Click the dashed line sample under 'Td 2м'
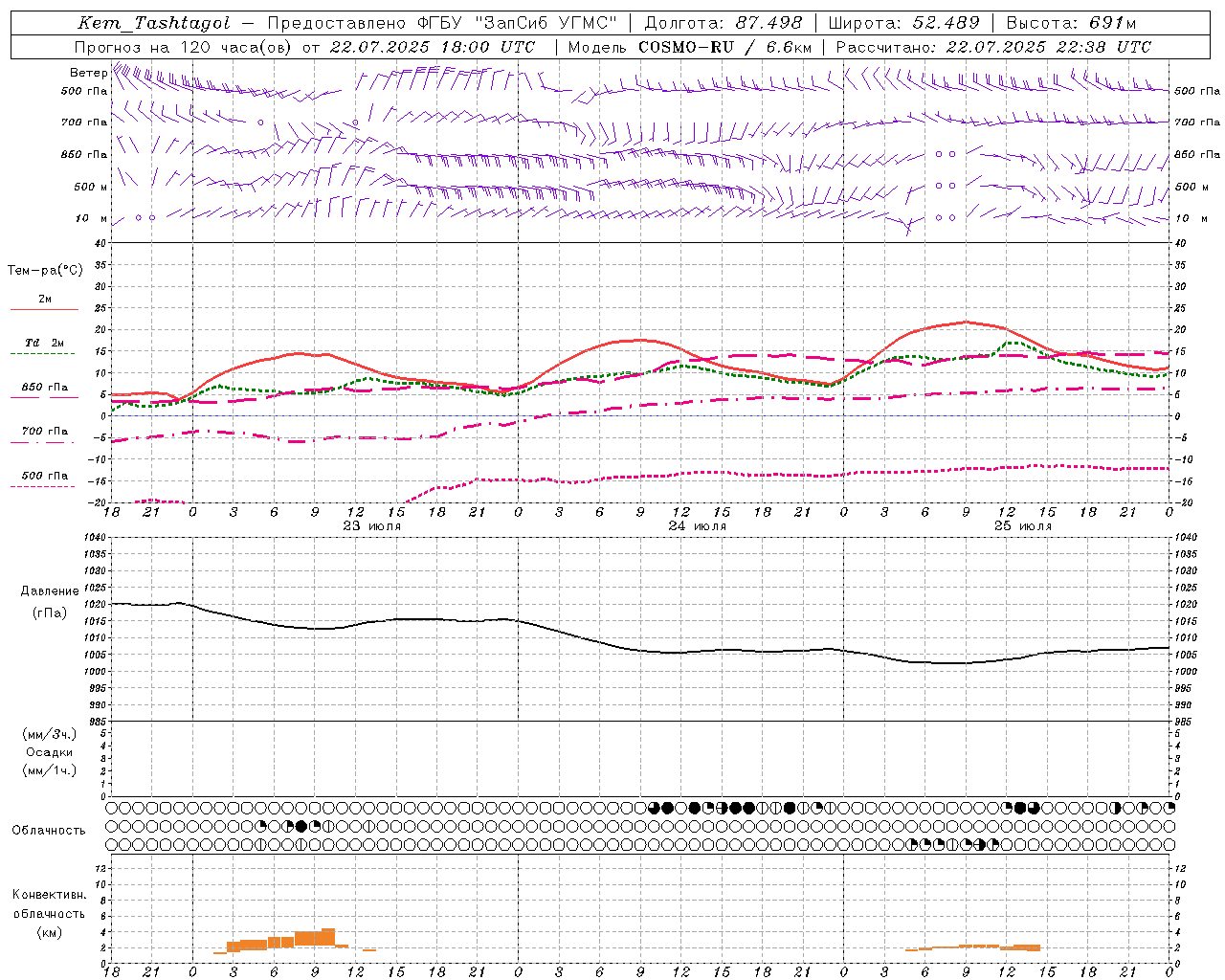The height and width of the screenshot is (980, 1225). [43, 353]
